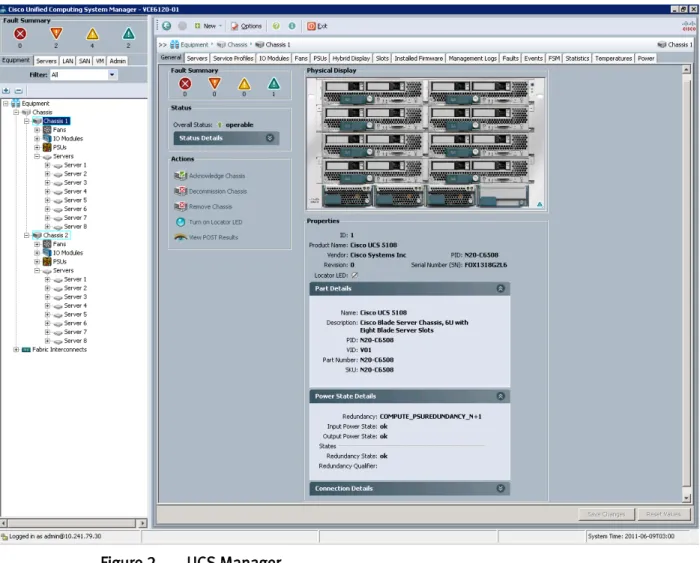Expand Server 1 under Chassis 1
This screenshot has height=563, width=700.
click(x=47, y=165)
